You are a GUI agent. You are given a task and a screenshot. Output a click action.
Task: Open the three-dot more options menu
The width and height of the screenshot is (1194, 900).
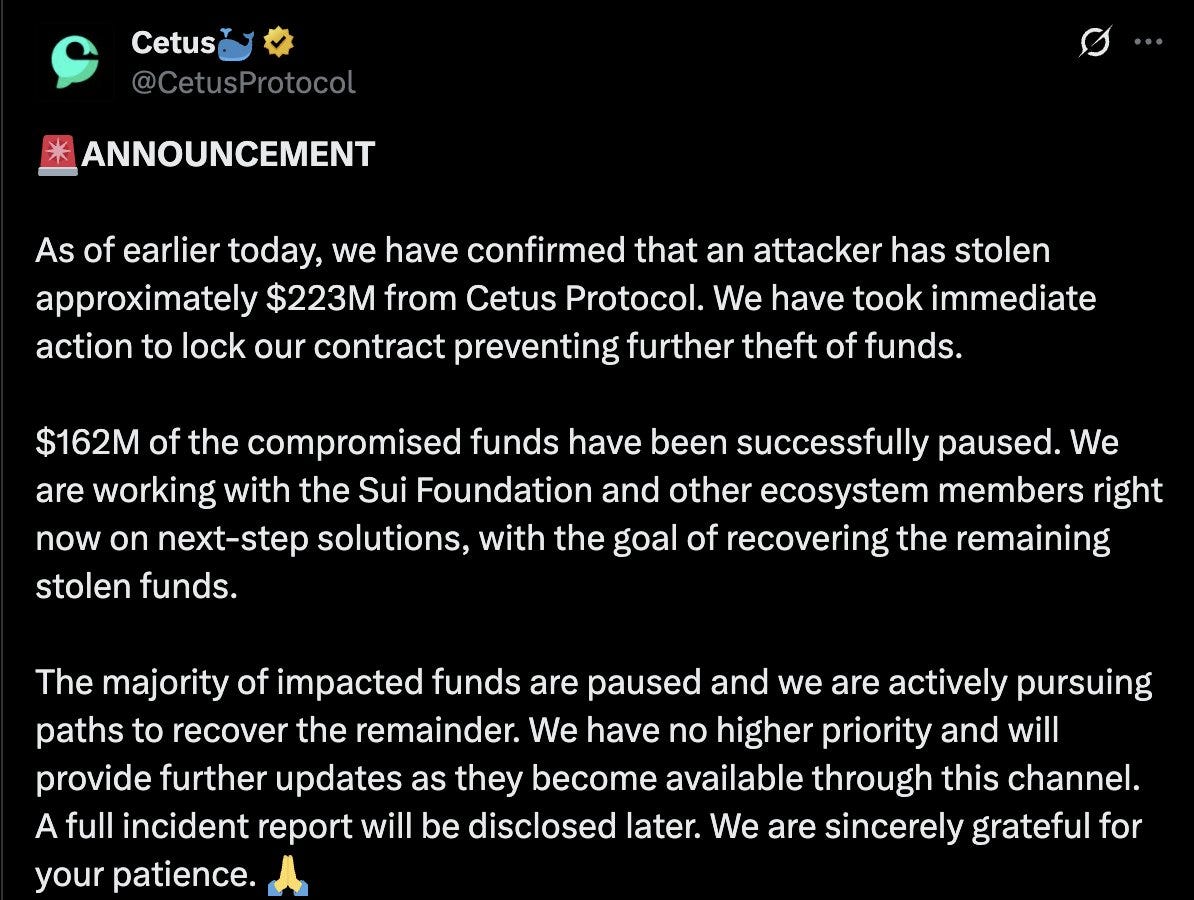point(1148,42)
